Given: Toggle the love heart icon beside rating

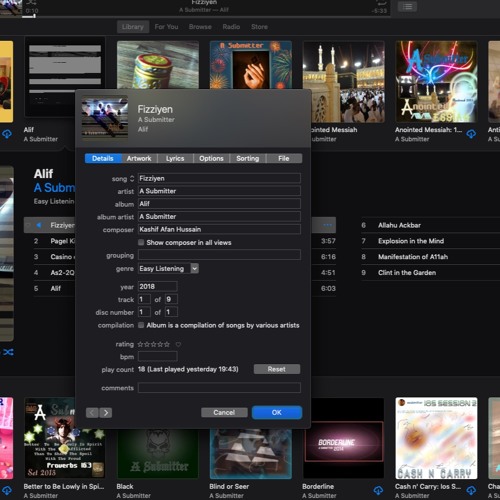Looking at the screenshot, I should click(x=178, y=344).
